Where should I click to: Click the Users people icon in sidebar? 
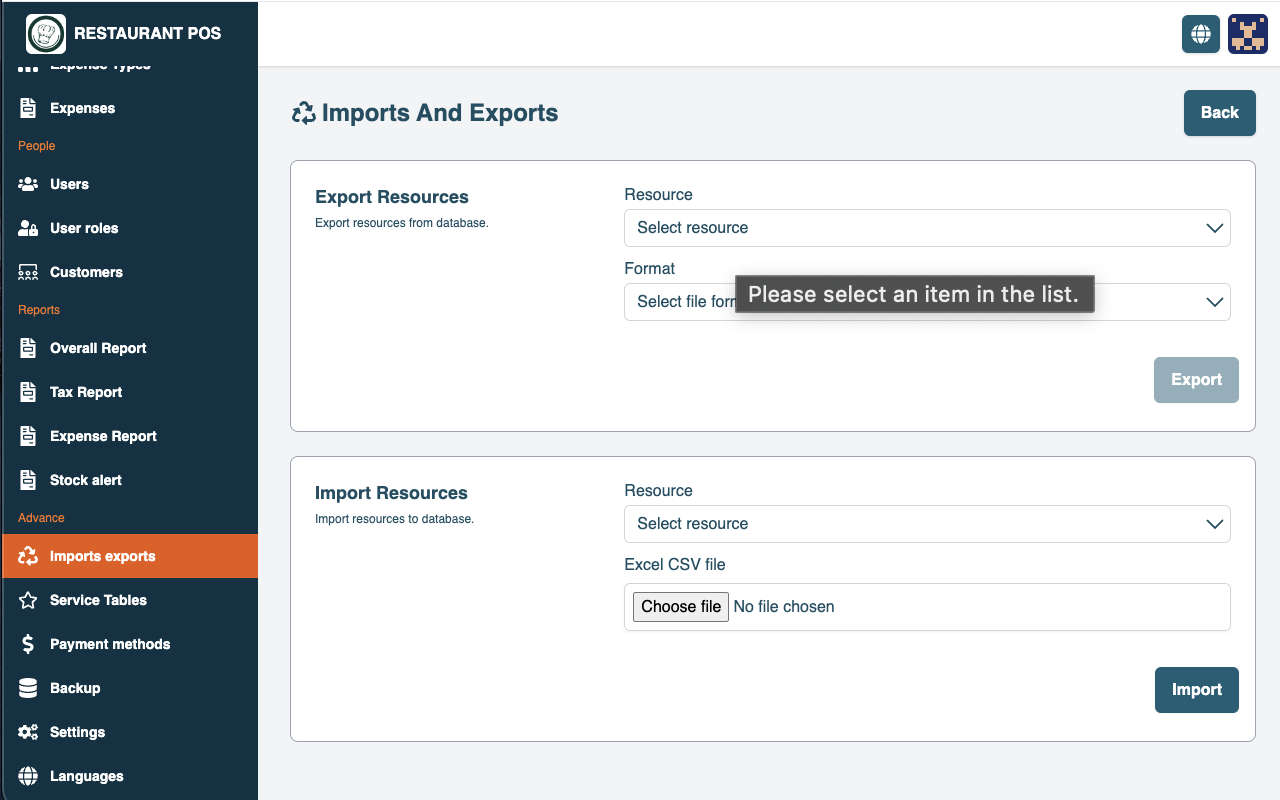28,184
